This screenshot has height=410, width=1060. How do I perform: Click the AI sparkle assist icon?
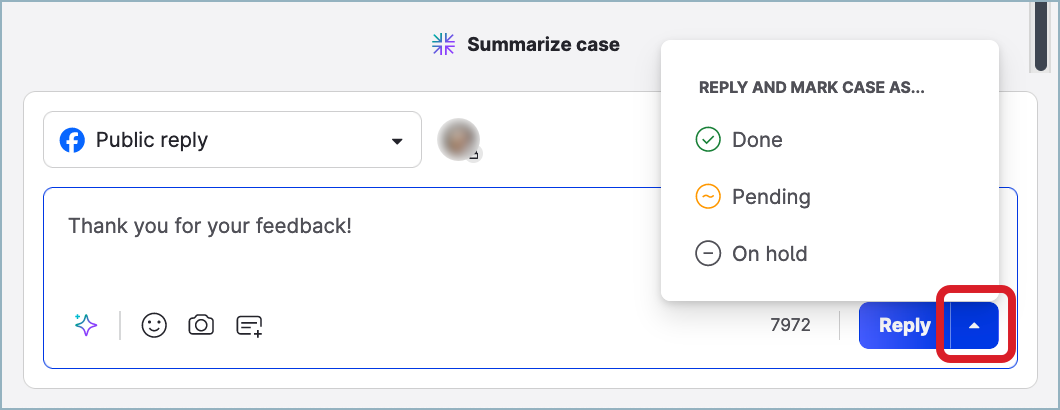point(85,325)
